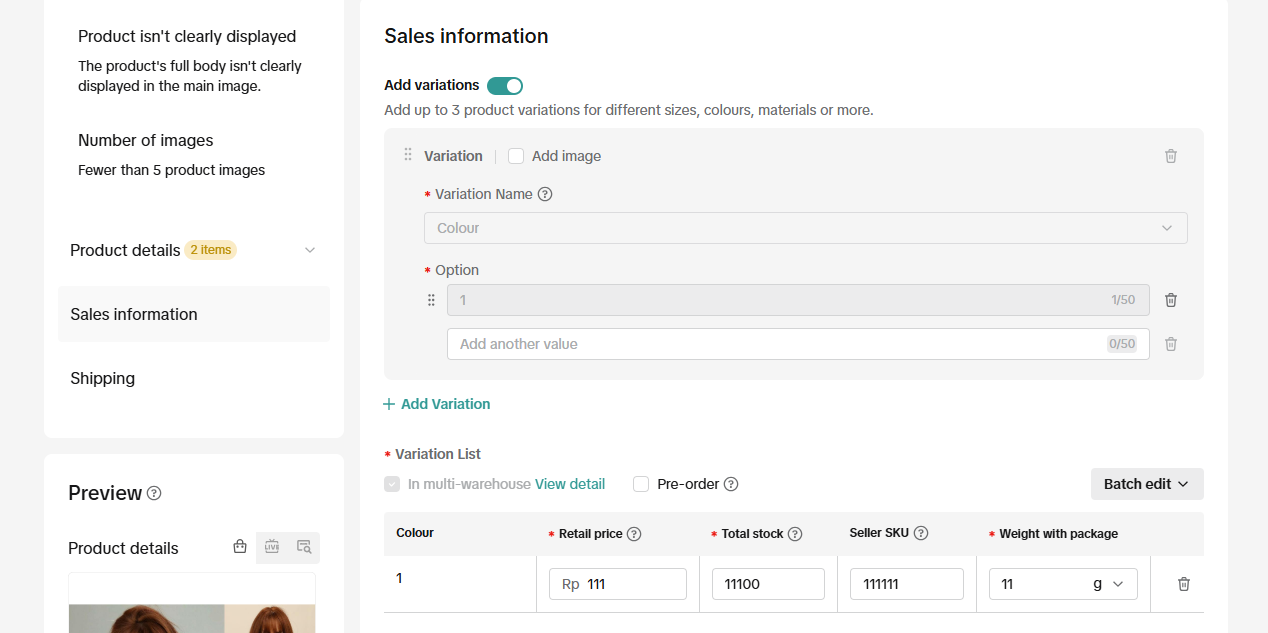Select Sales information in the sidebar
Image resolution: width=1268 pixels, height=633 pixels.
(134, 314)
